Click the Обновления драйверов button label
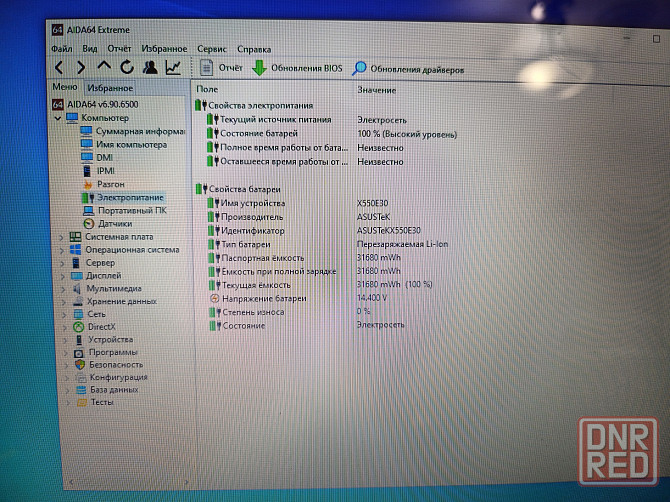This screenshot has width=670, height=502. (x=417, y=70)
